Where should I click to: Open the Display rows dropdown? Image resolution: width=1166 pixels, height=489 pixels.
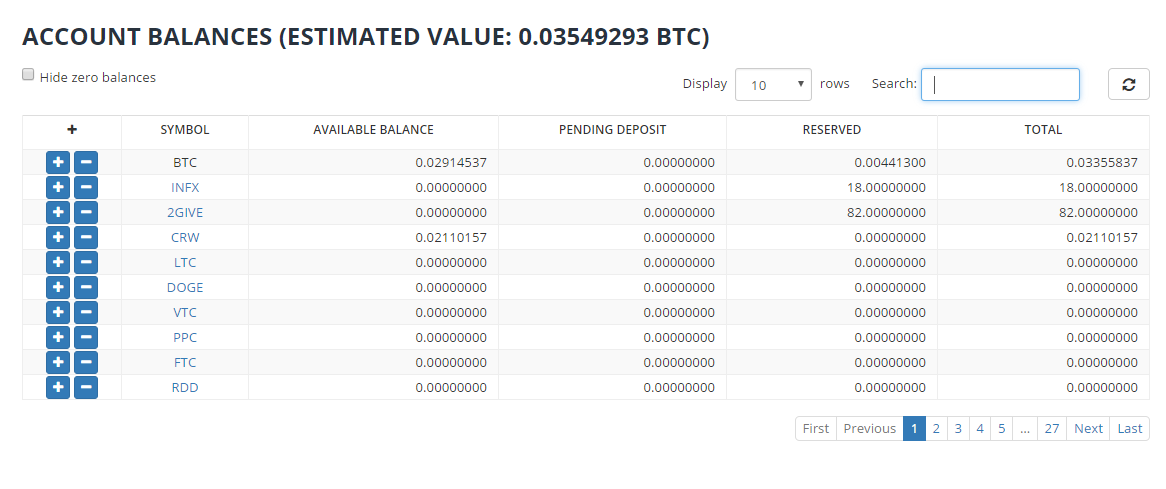pos(773,85)
